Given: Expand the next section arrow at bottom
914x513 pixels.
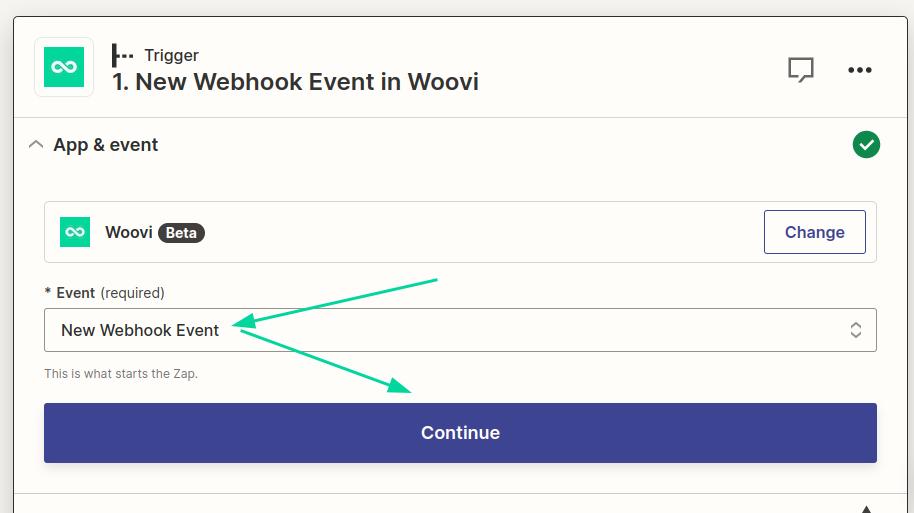Looking at the screenshot, I should pyautogui.click(x=867, y=507).
